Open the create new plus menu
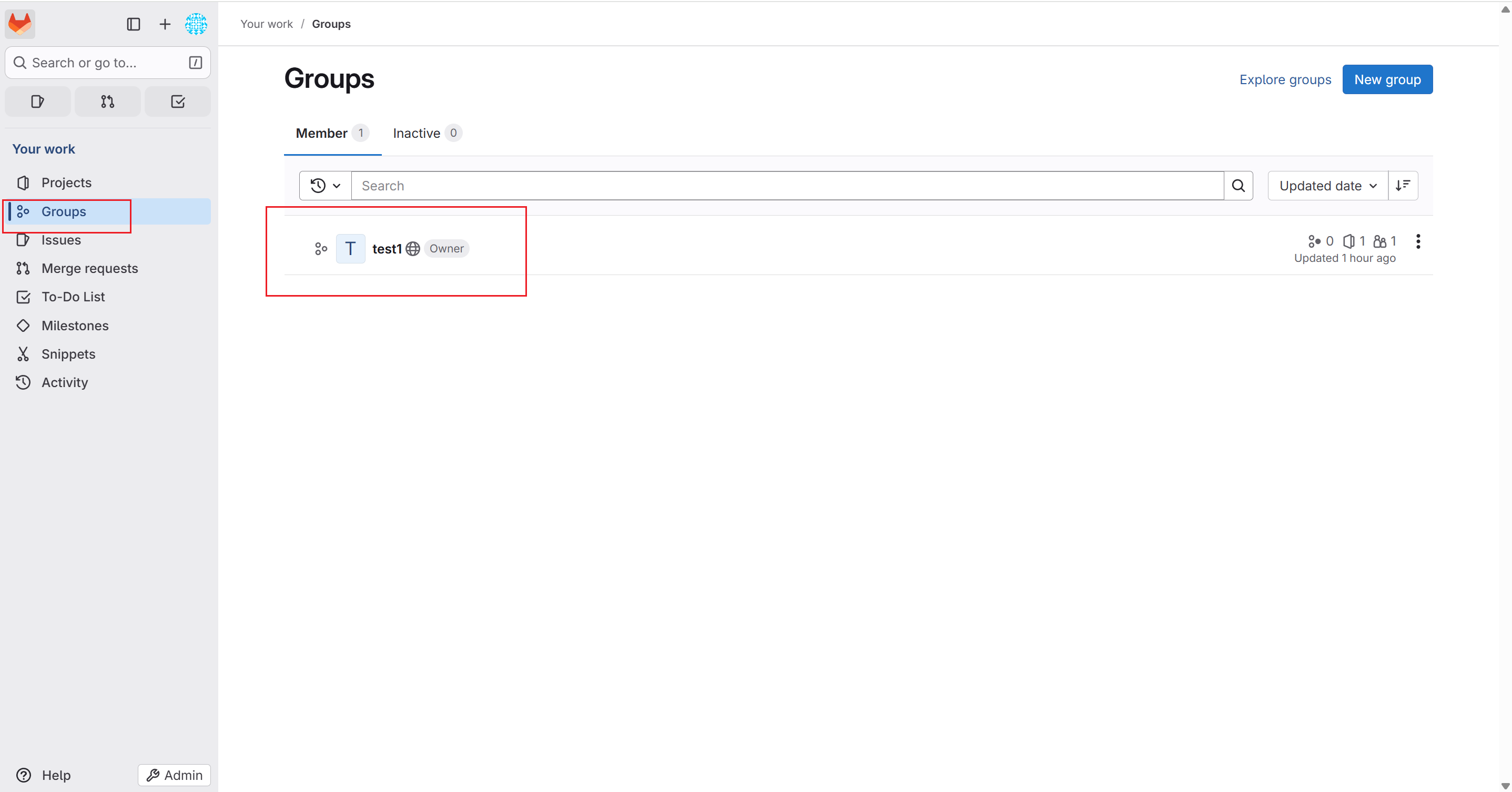Viewport: 1512px width, 792px height. point(165,24)
